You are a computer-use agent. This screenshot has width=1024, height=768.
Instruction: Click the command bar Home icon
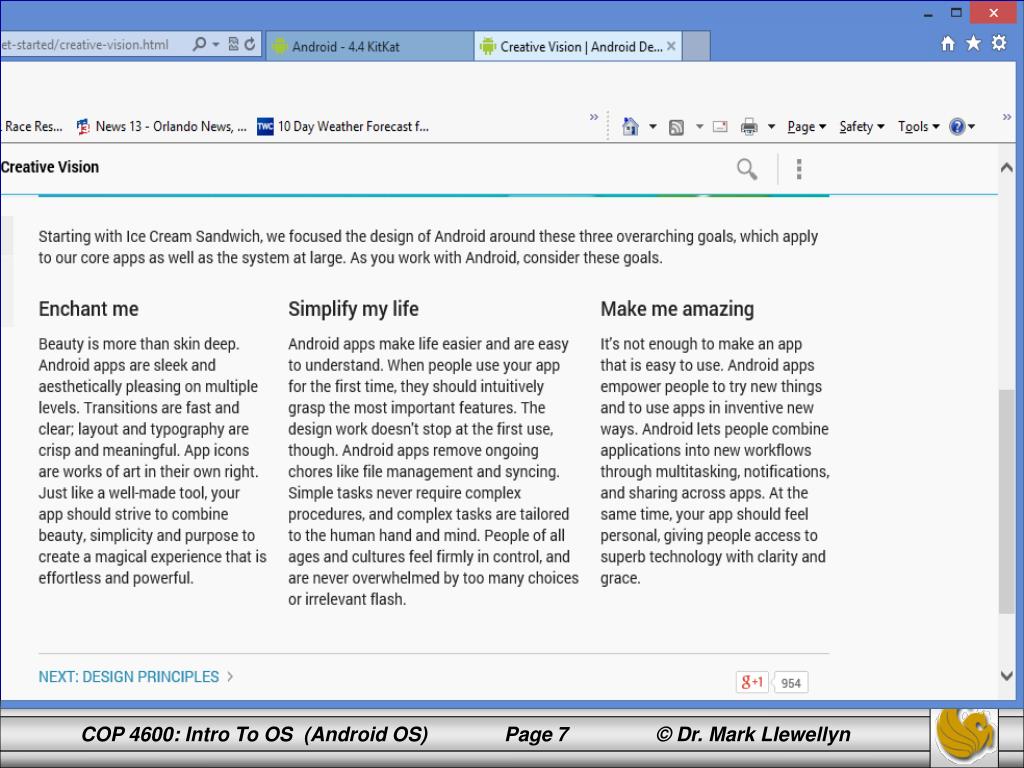point(630,127)
